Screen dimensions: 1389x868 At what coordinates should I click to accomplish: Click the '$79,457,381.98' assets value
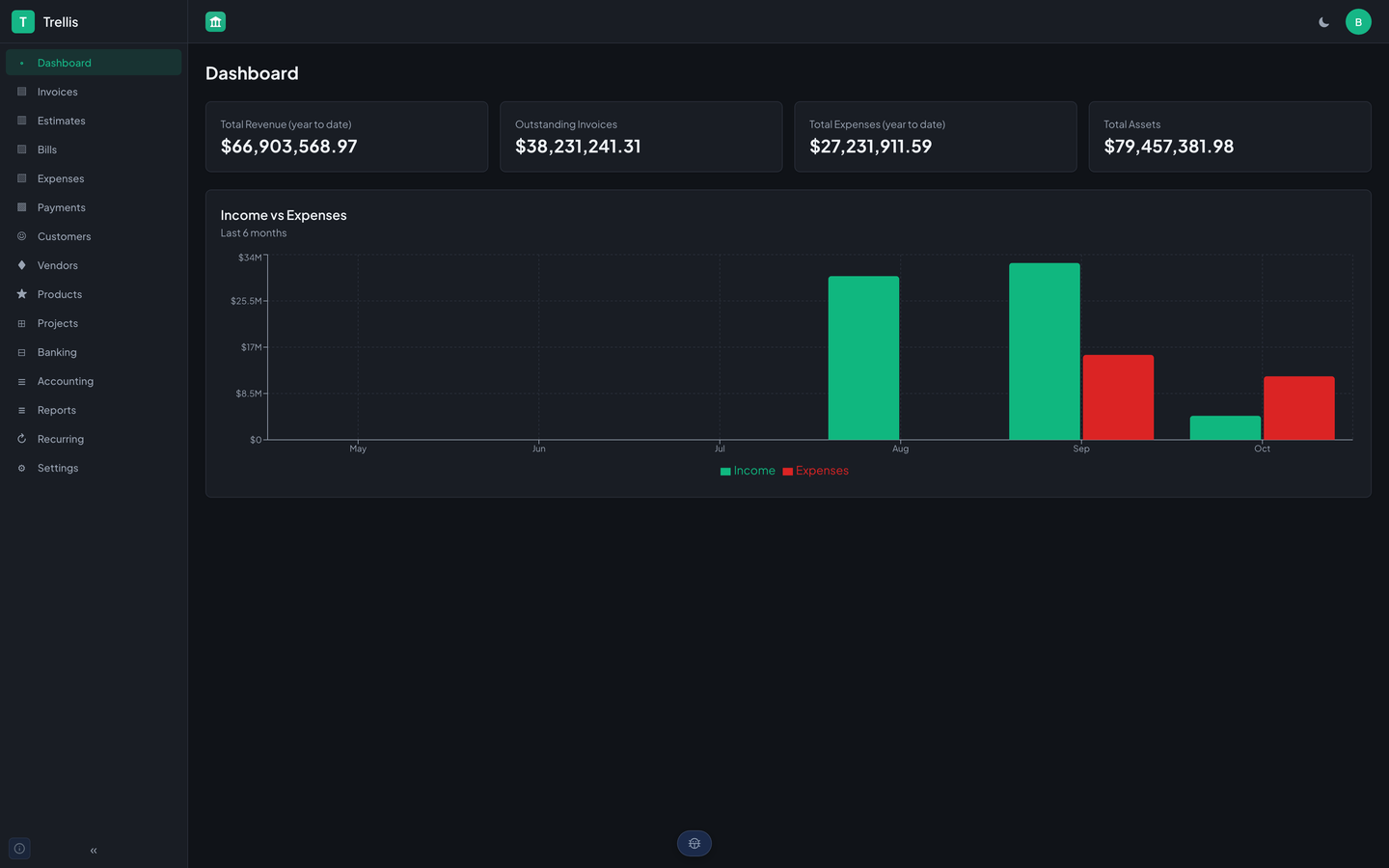pyautogui.click(x=1169, y=147)
